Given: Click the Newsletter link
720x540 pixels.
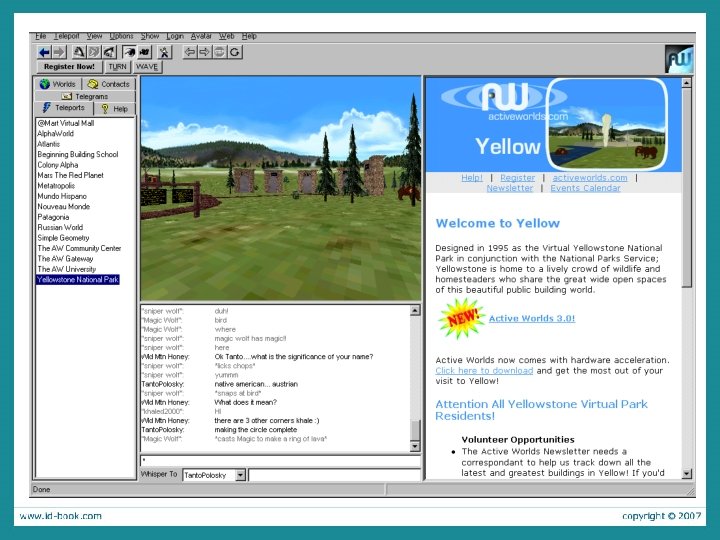Looking at the screenshot, I should 510,188.
